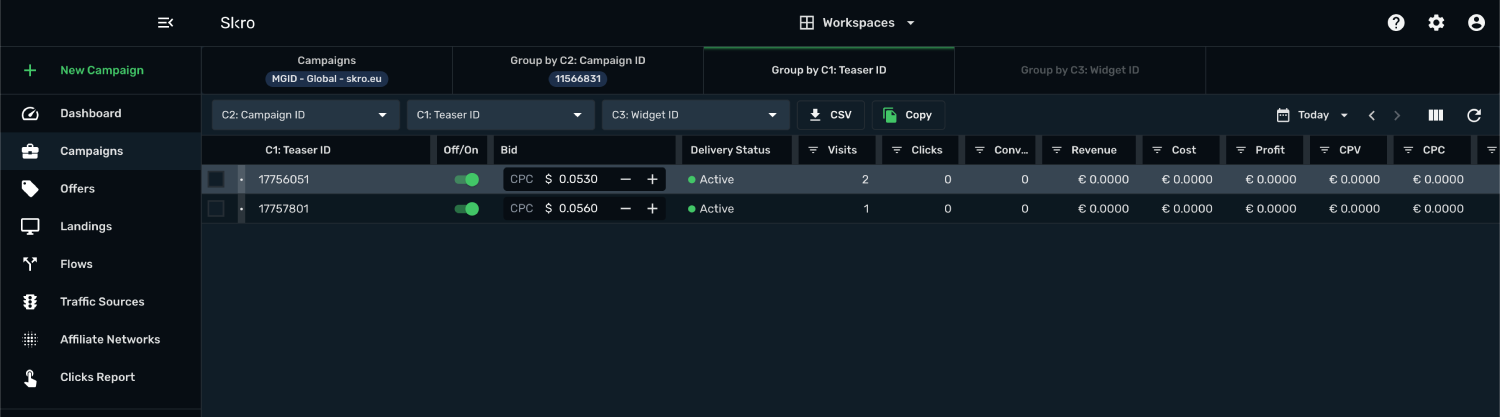Select Group by C3: Widget ID tab
Screen dimensions: 1500x417
coord(1080,70)
